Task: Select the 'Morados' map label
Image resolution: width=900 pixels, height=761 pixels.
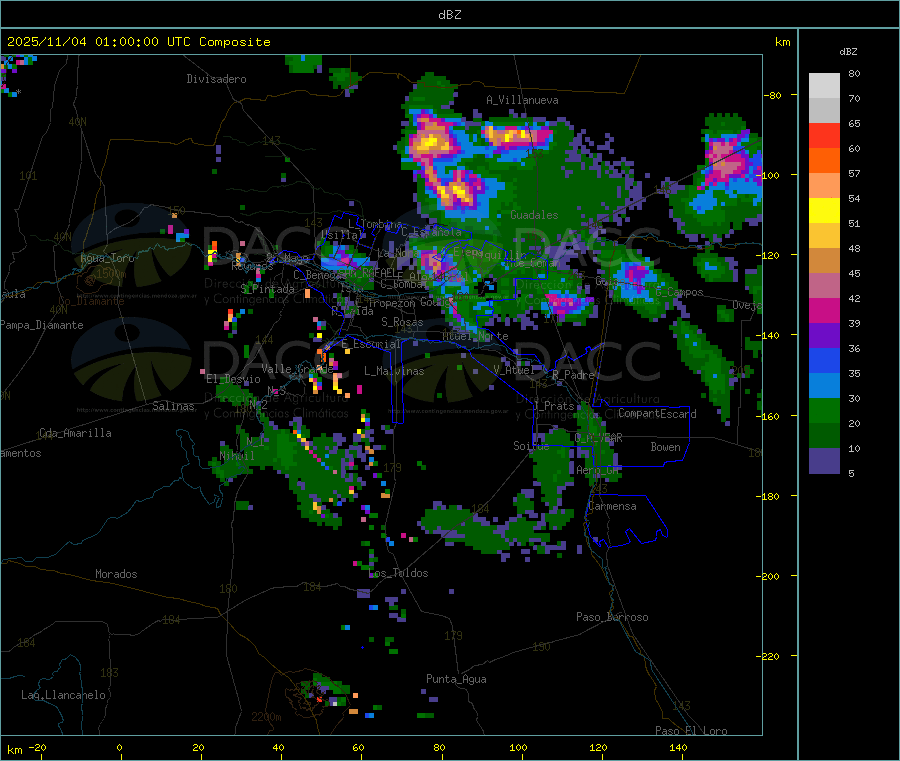Action: tap(116, 574)
